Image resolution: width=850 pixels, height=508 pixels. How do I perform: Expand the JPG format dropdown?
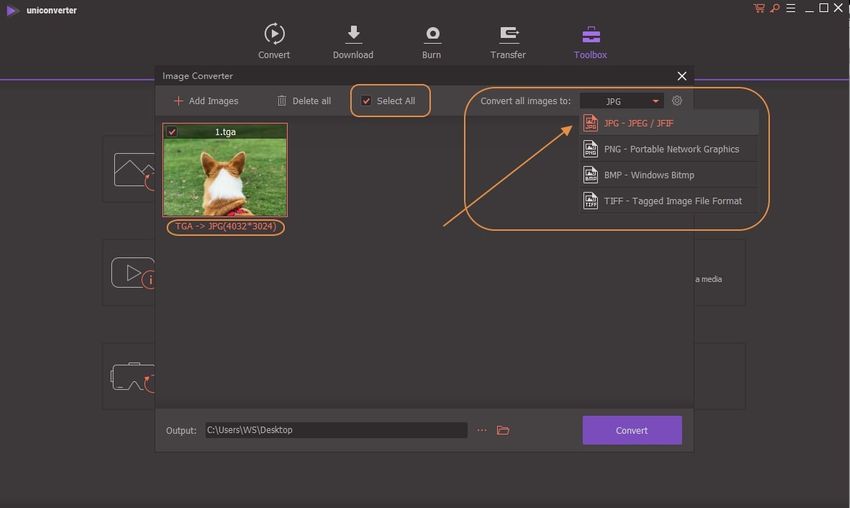tap(621, 101)
